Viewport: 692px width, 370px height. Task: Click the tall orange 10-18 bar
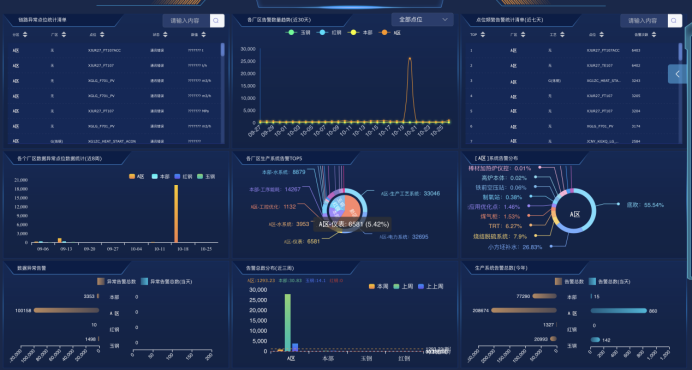click(176, 214)
